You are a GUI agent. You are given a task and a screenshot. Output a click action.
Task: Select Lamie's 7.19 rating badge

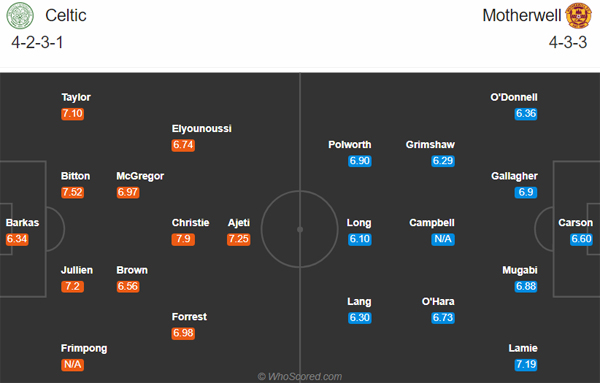(x=526, y=365)
